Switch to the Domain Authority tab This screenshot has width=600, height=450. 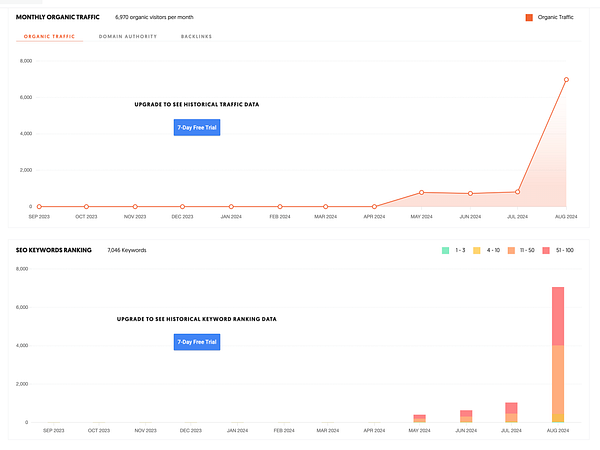pyautogui.click(x=126, y=36)
